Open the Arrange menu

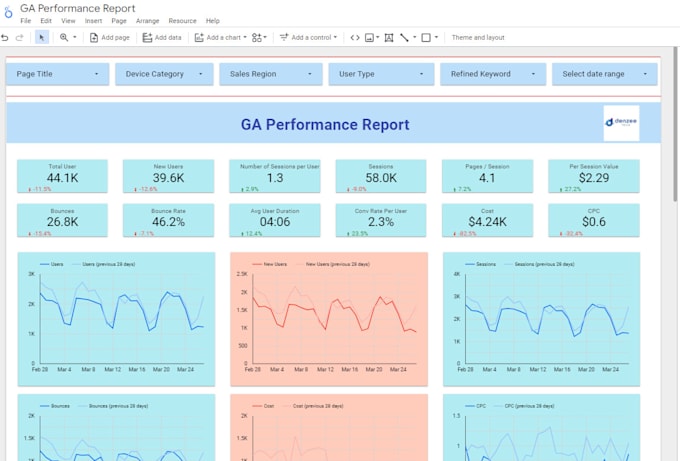click(x=147, y=21)
